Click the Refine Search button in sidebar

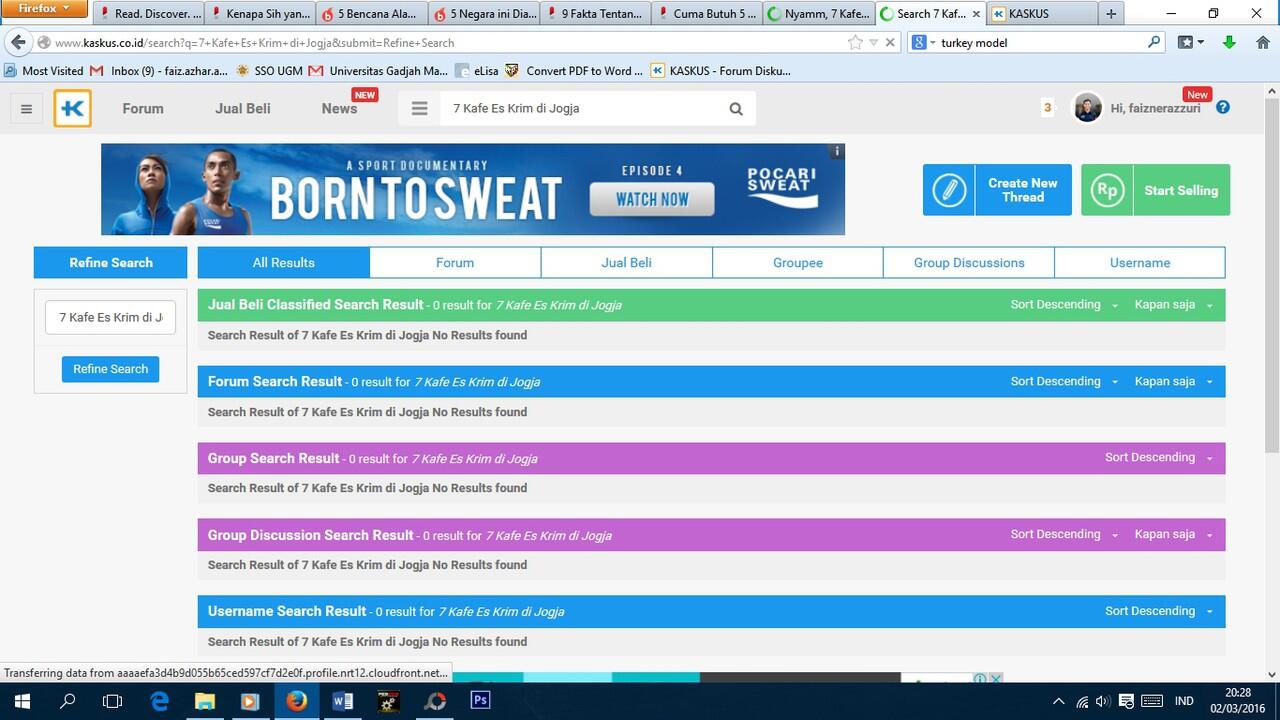coord(110,369)
